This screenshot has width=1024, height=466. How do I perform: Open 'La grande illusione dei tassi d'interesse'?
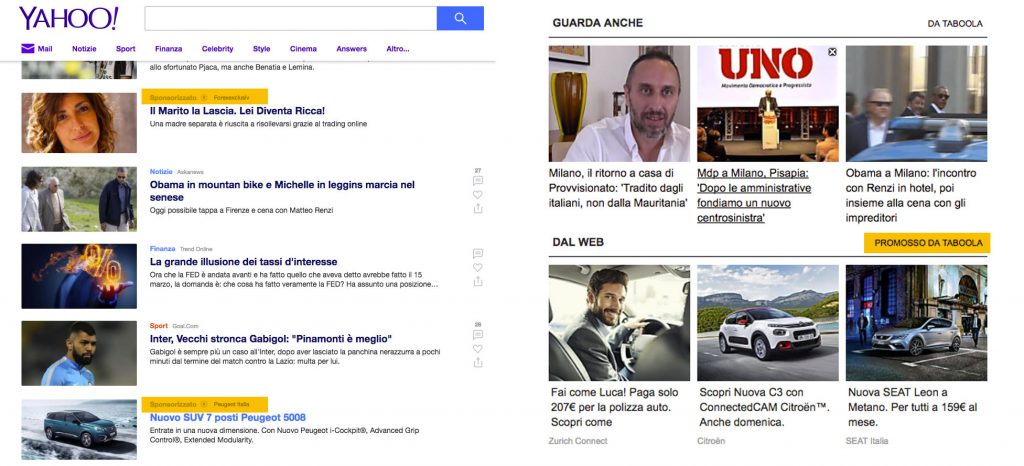244,262
